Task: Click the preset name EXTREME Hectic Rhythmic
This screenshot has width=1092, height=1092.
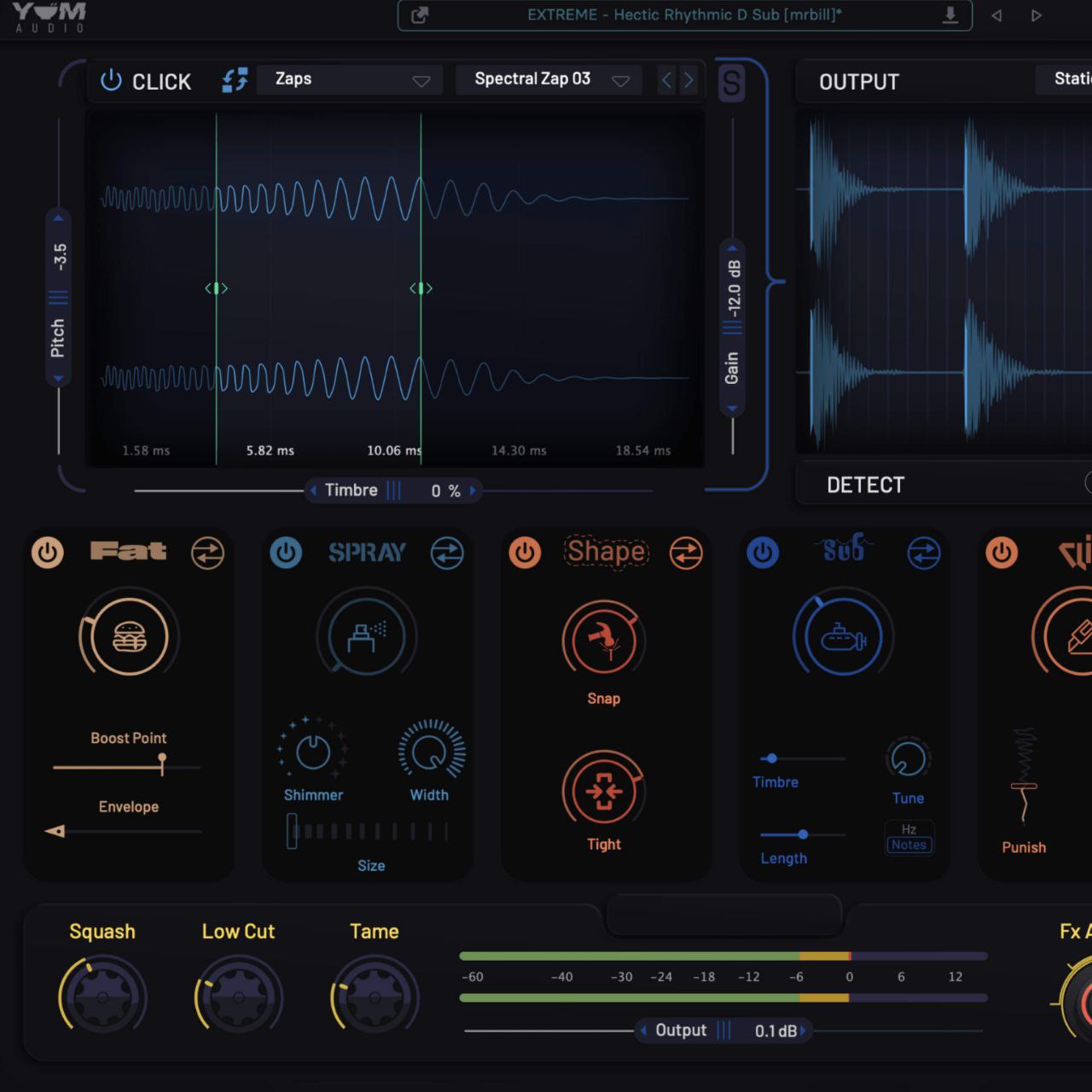Action: click(684, 15)
